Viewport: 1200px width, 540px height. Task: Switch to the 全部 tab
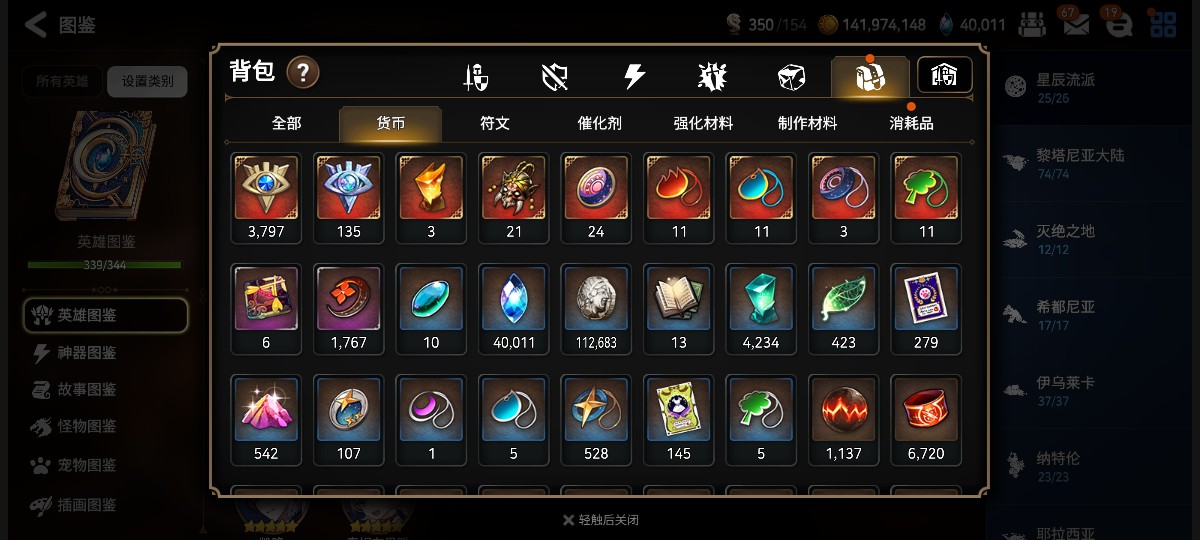(286, 123)
